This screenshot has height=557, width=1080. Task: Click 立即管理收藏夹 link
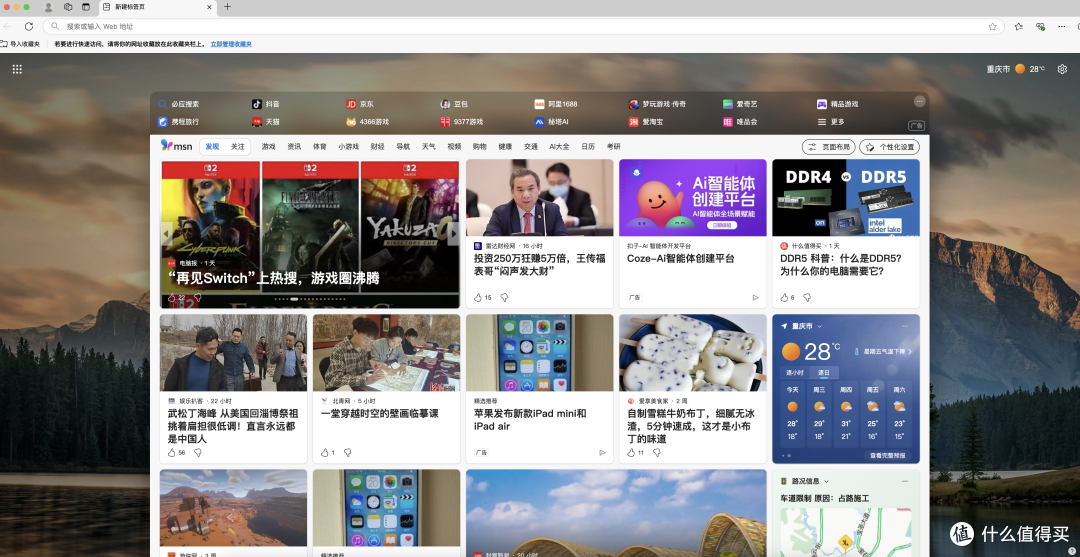tap(231, 44)
